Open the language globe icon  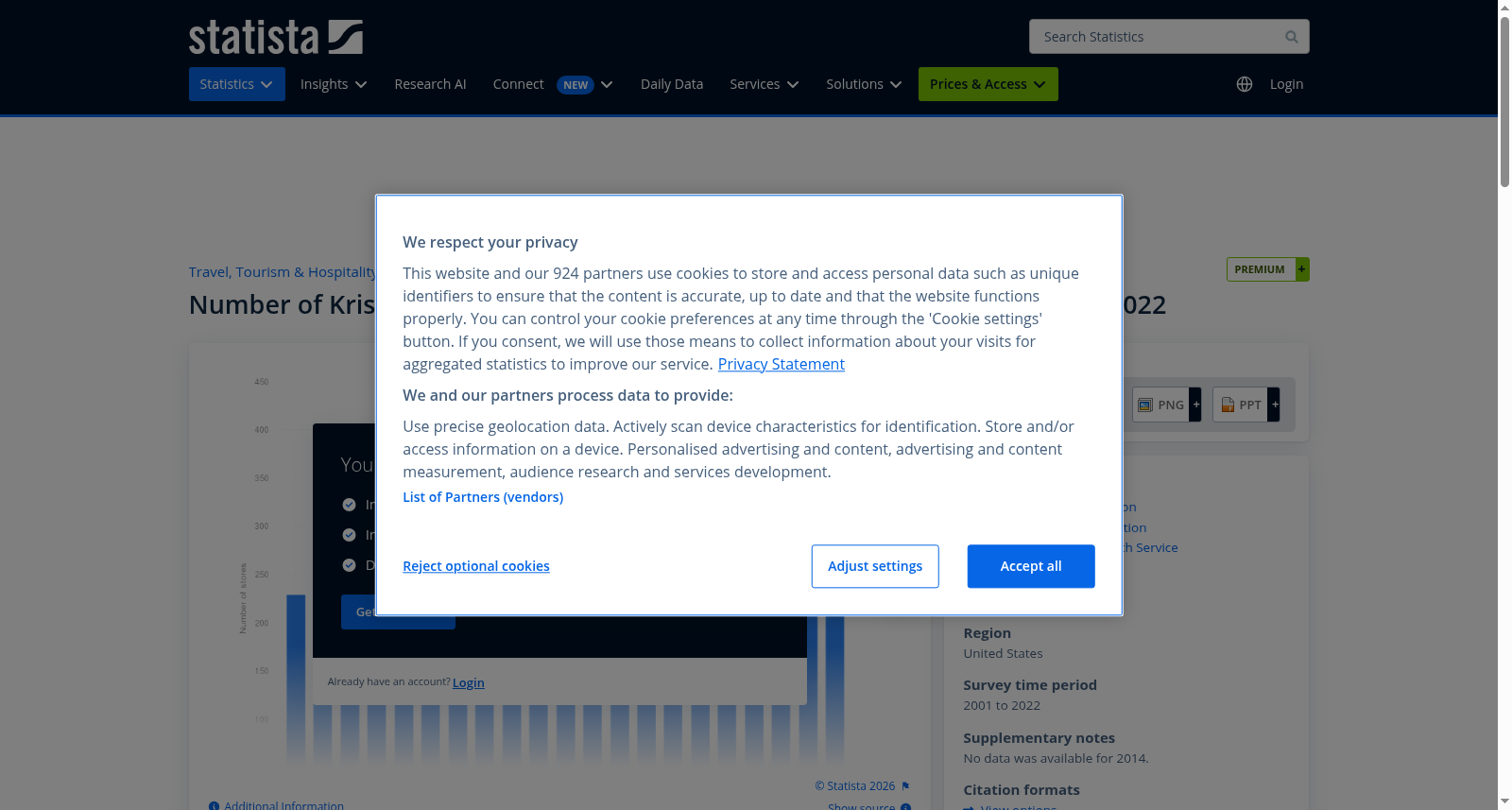pos(1245,84)
